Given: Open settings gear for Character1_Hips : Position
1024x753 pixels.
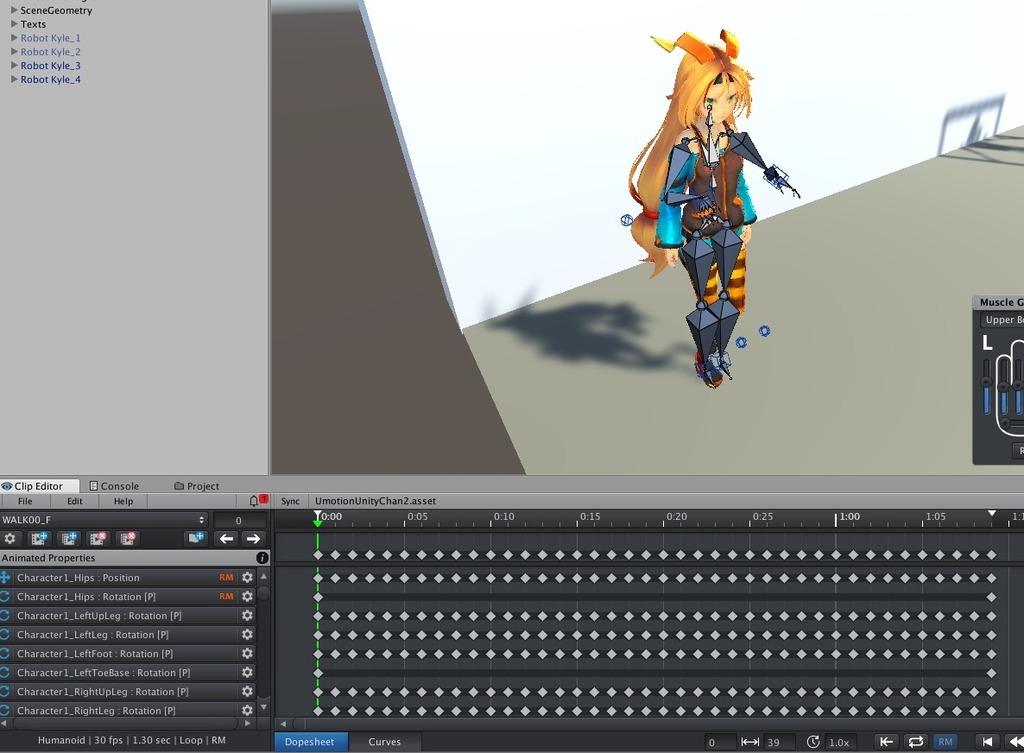Looking at the screenshot, I should click(247, 577).
